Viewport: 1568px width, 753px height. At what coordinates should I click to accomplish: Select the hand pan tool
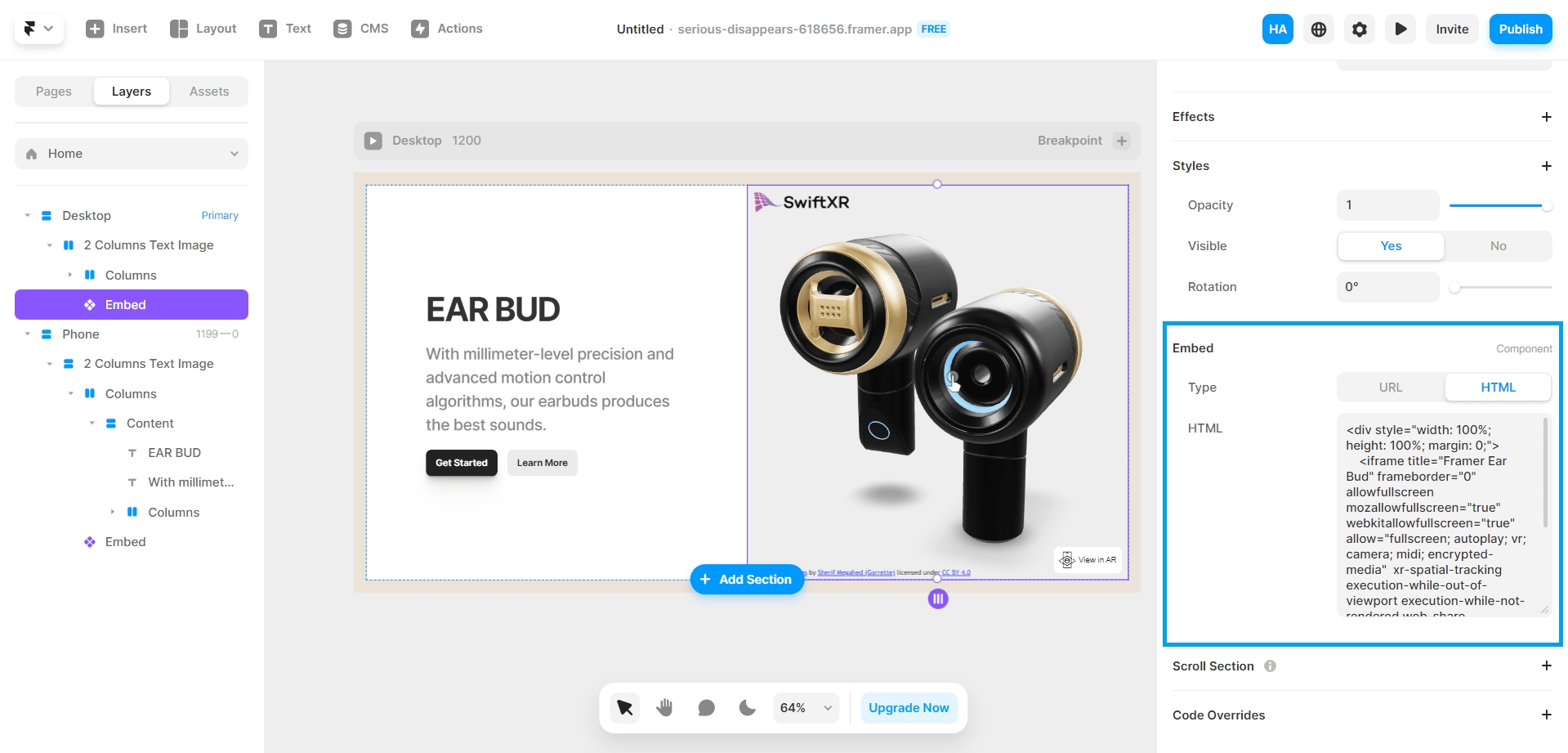pyautogui.click(x=665, y=708)
